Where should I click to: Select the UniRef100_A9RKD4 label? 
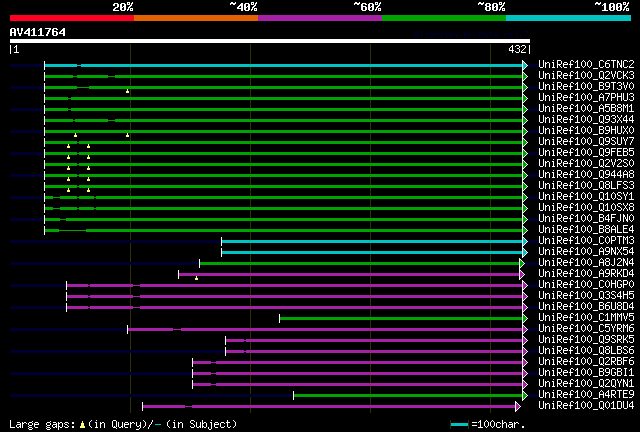(586, 274)
